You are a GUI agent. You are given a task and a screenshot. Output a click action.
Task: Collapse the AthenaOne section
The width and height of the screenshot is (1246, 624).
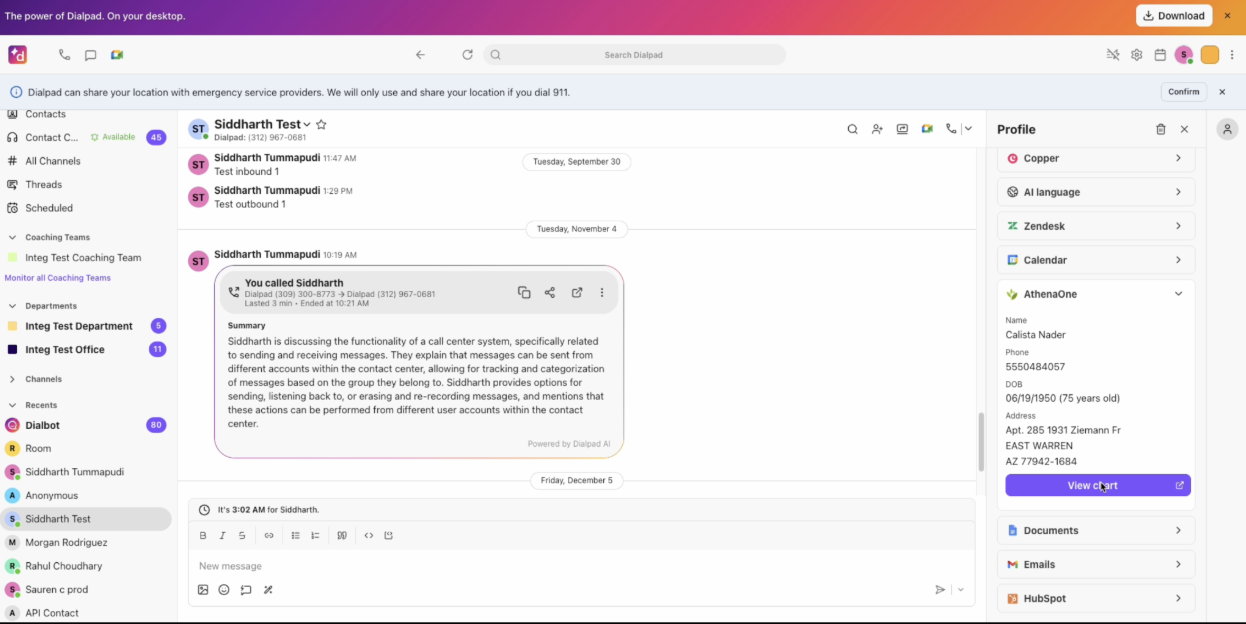click(1178, 294)
